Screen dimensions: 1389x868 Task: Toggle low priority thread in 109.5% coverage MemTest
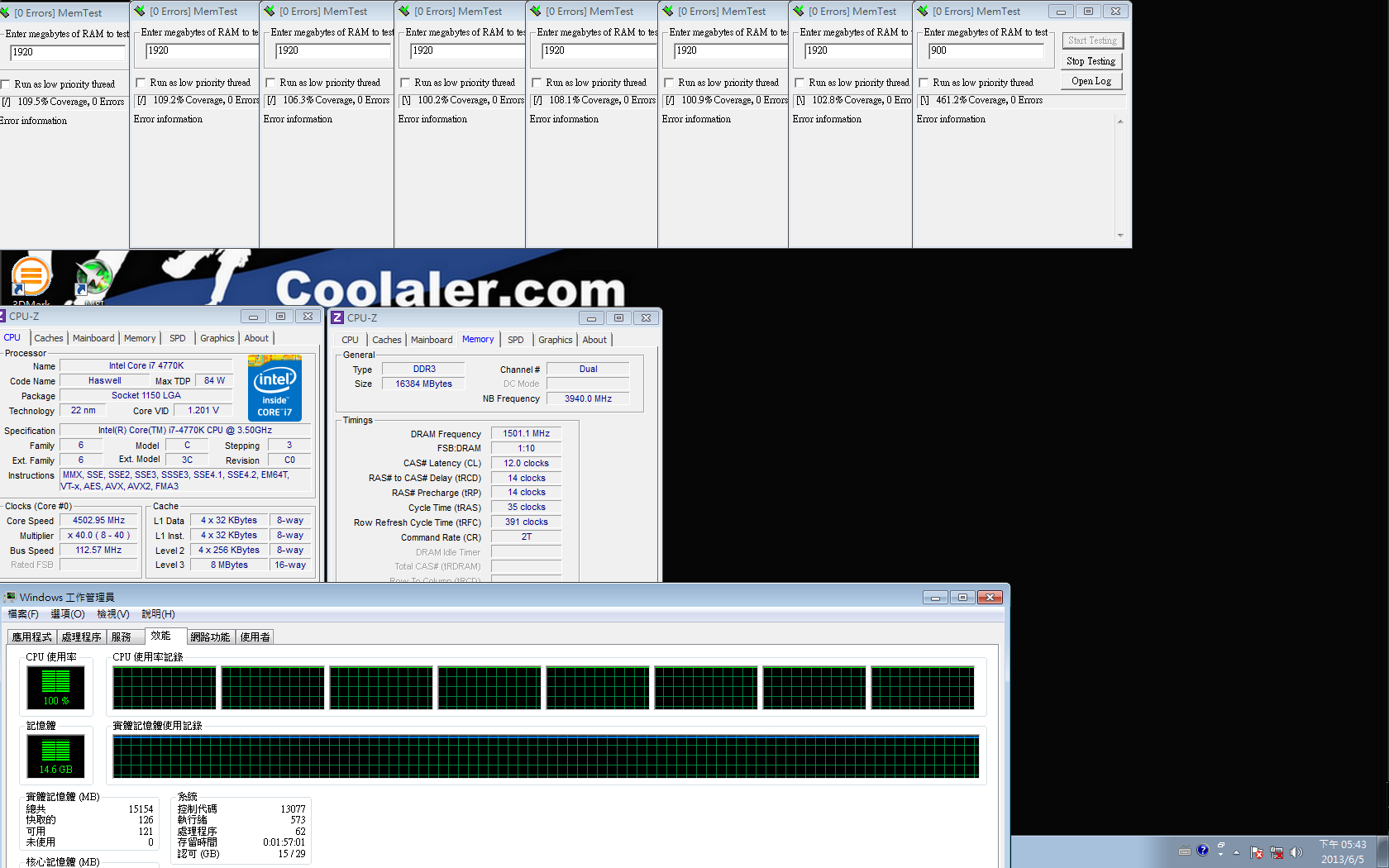pos(6,84)
